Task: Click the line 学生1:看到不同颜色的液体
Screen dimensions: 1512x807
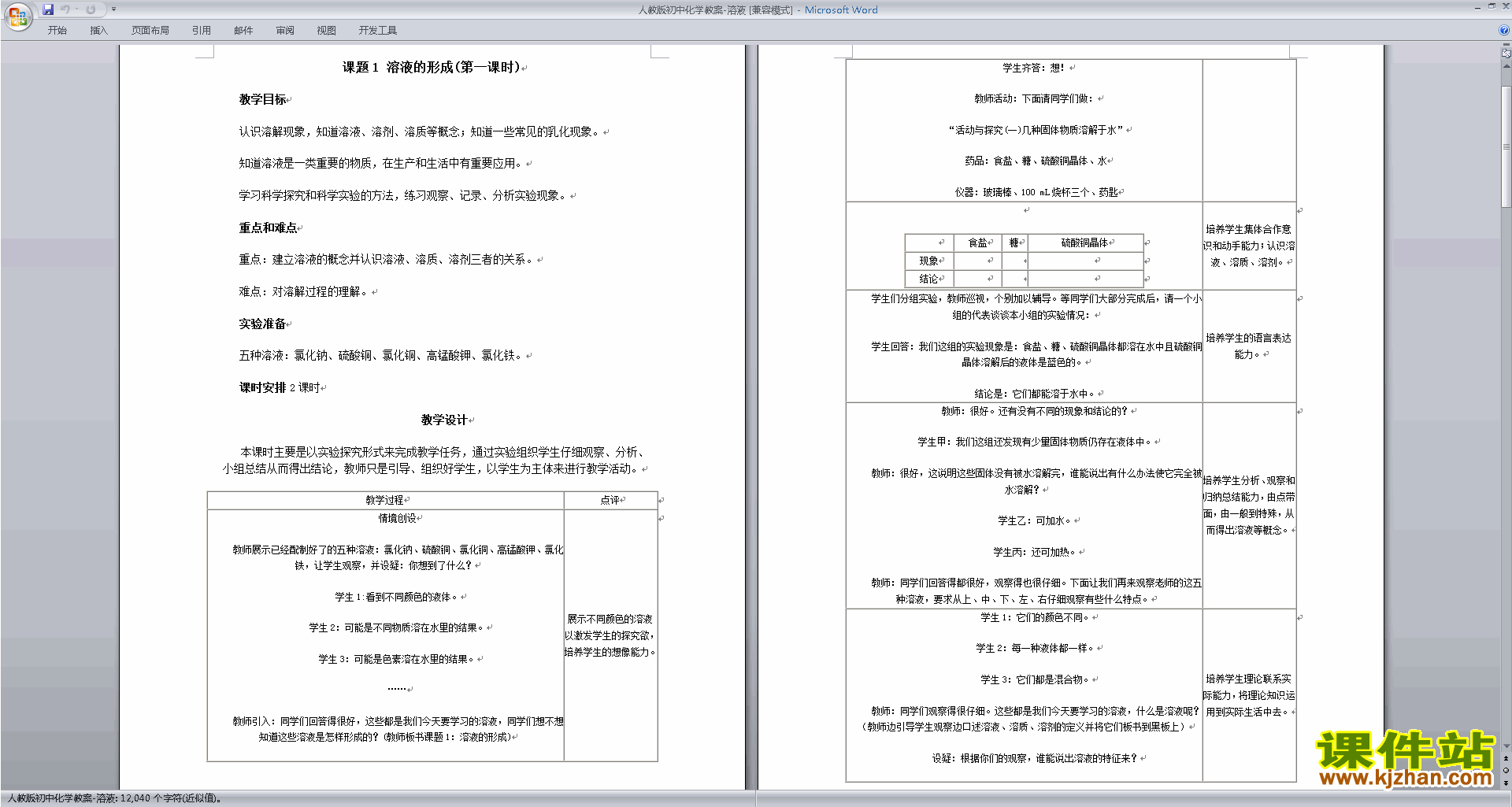Action: pyautogui.click(x=397, y=598)
